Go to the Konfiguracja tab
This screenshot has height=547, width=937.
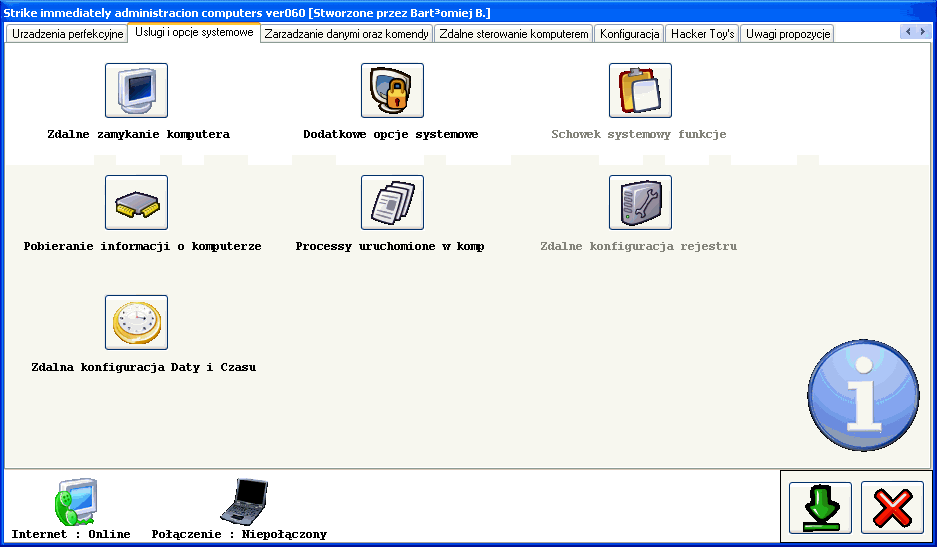pos(629,34)
